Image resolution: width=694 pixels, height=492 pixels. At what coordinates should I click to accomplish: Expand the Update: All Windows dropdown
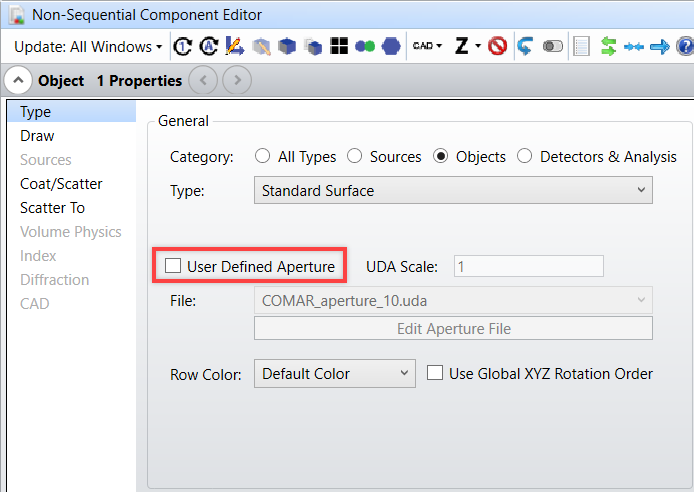click(88, 46)
